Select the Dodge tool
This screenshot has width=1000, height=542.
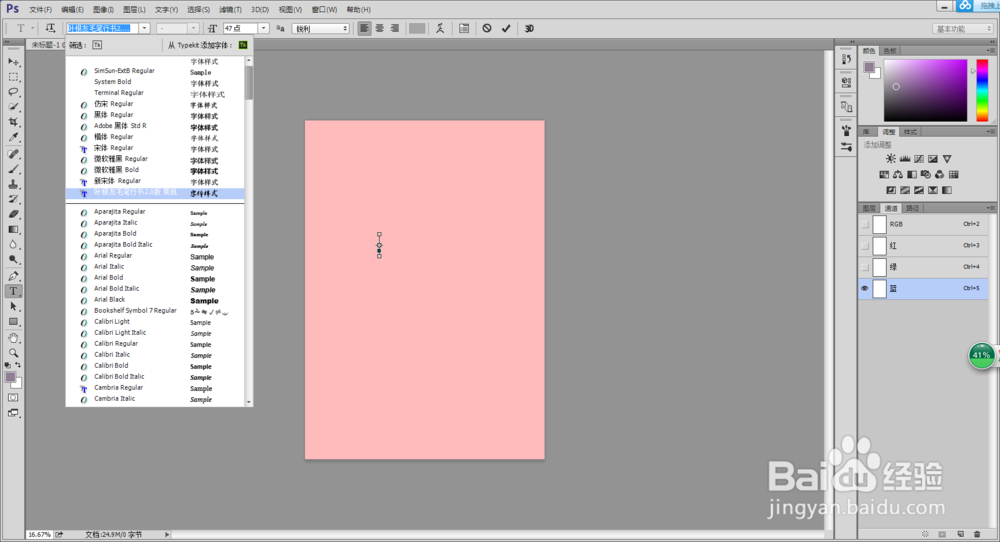click(13, 260)
